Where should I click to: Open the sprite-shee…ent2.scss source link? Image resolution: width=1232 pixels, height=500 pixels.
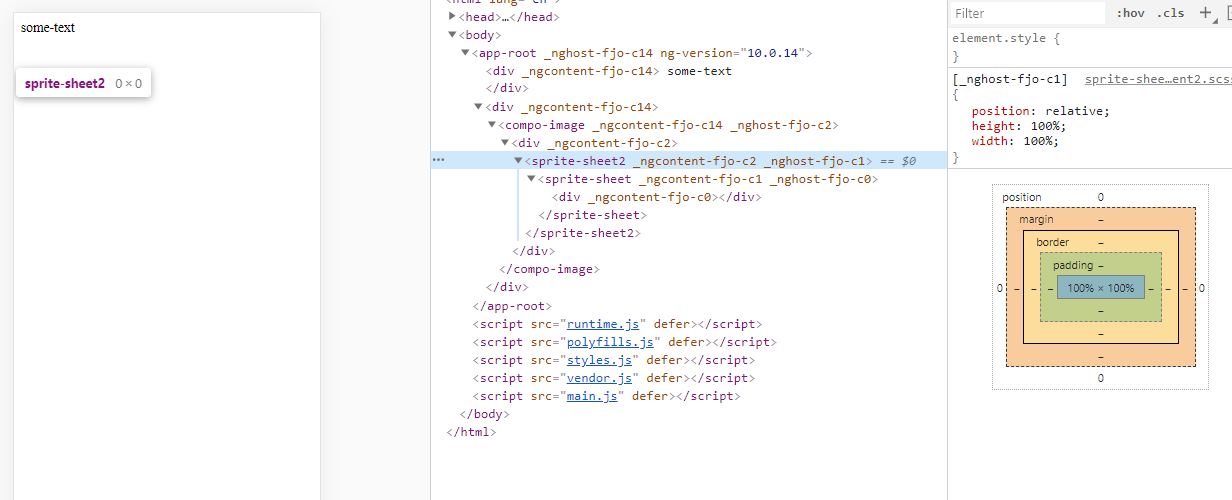[x=1158, y=79]
